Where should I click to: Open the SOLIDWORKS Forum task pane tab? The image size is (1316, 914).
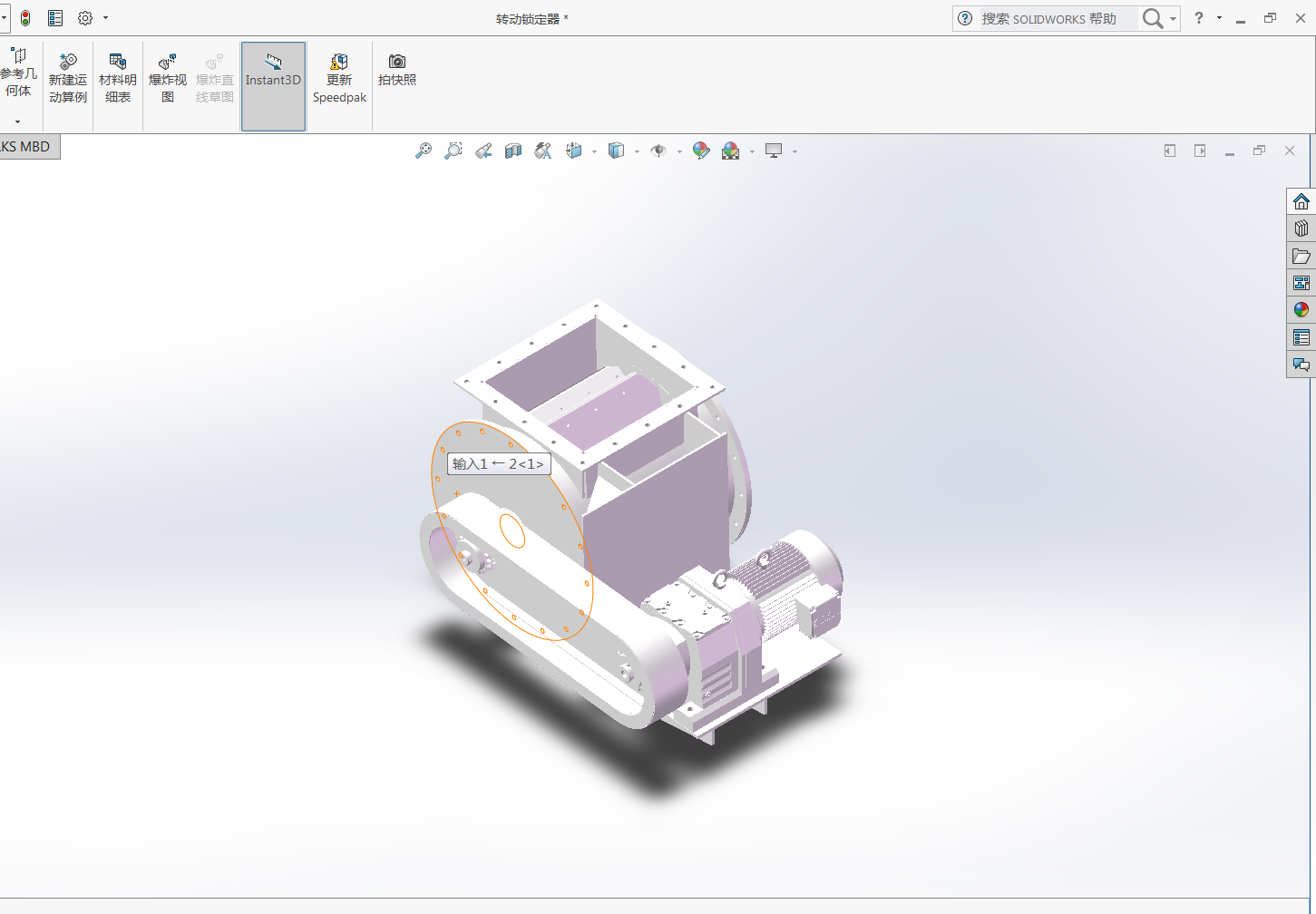pos(1301,365)
